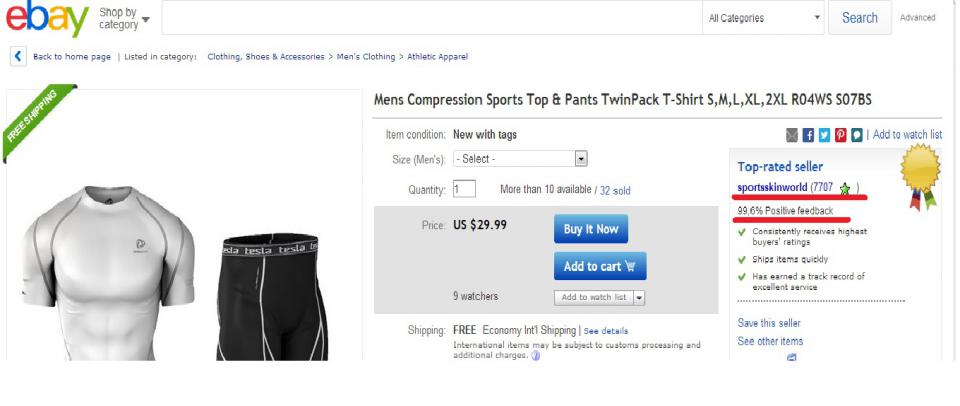Click Advanced search link
This screenshot has height=406, width=960.
917,18
